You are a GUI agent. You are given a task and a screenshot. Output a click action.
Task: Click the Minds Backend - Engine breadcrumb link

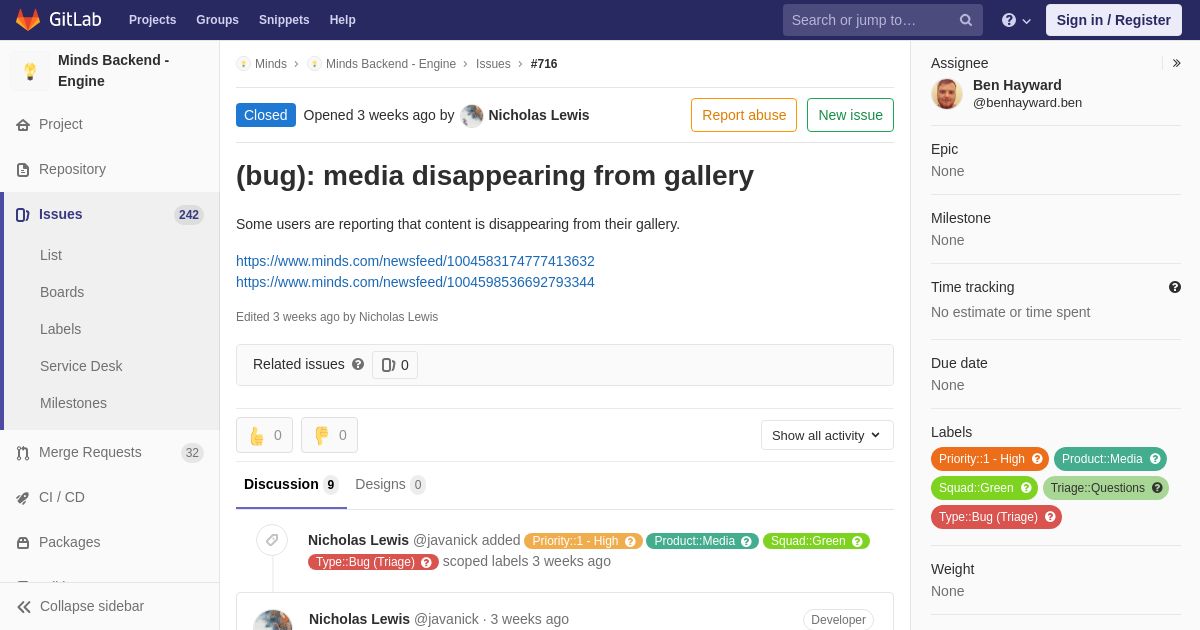click(x=391, y=64)
